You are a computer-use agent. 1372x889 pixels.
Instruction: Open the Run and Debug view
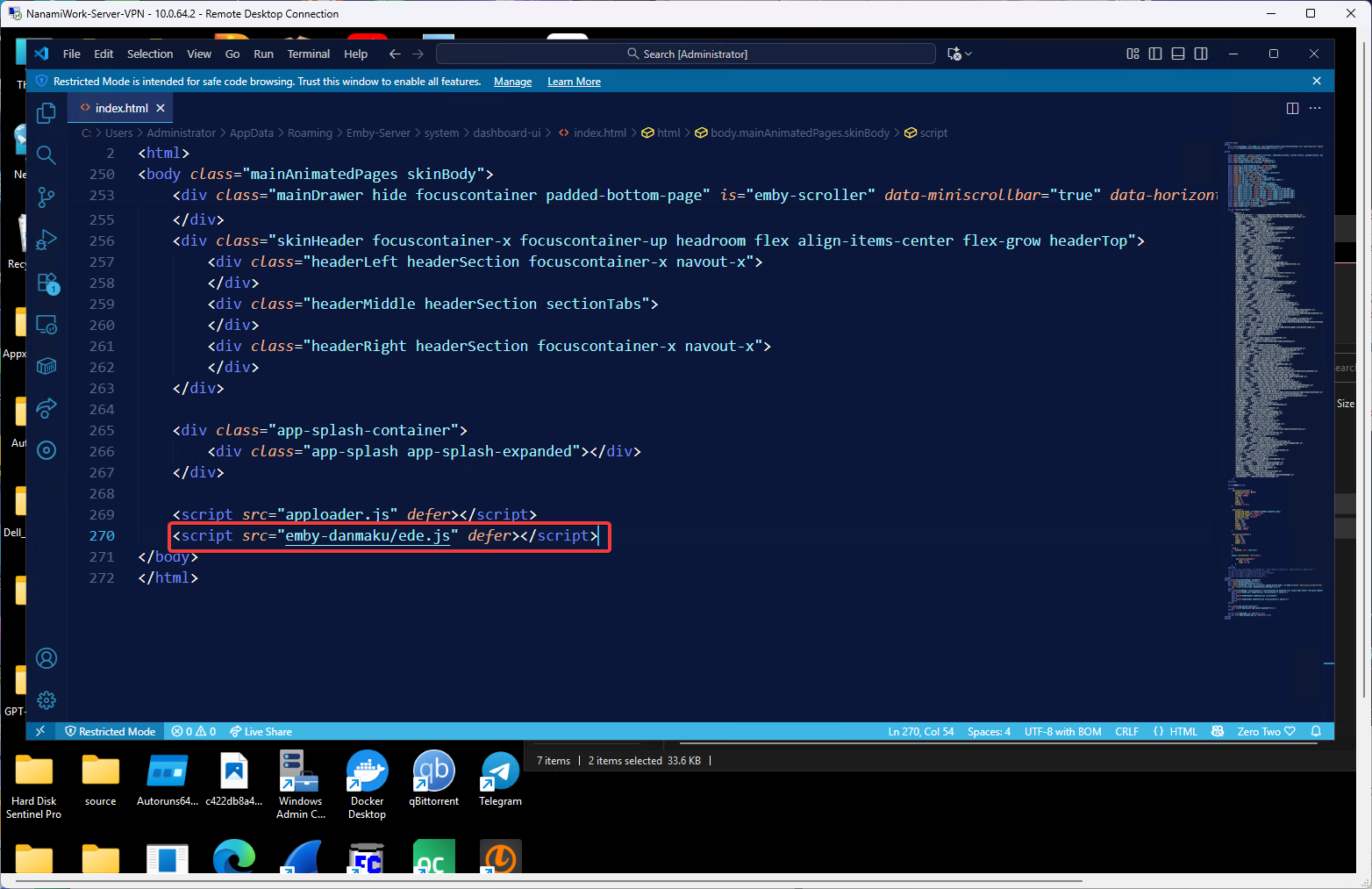[46, 240]
